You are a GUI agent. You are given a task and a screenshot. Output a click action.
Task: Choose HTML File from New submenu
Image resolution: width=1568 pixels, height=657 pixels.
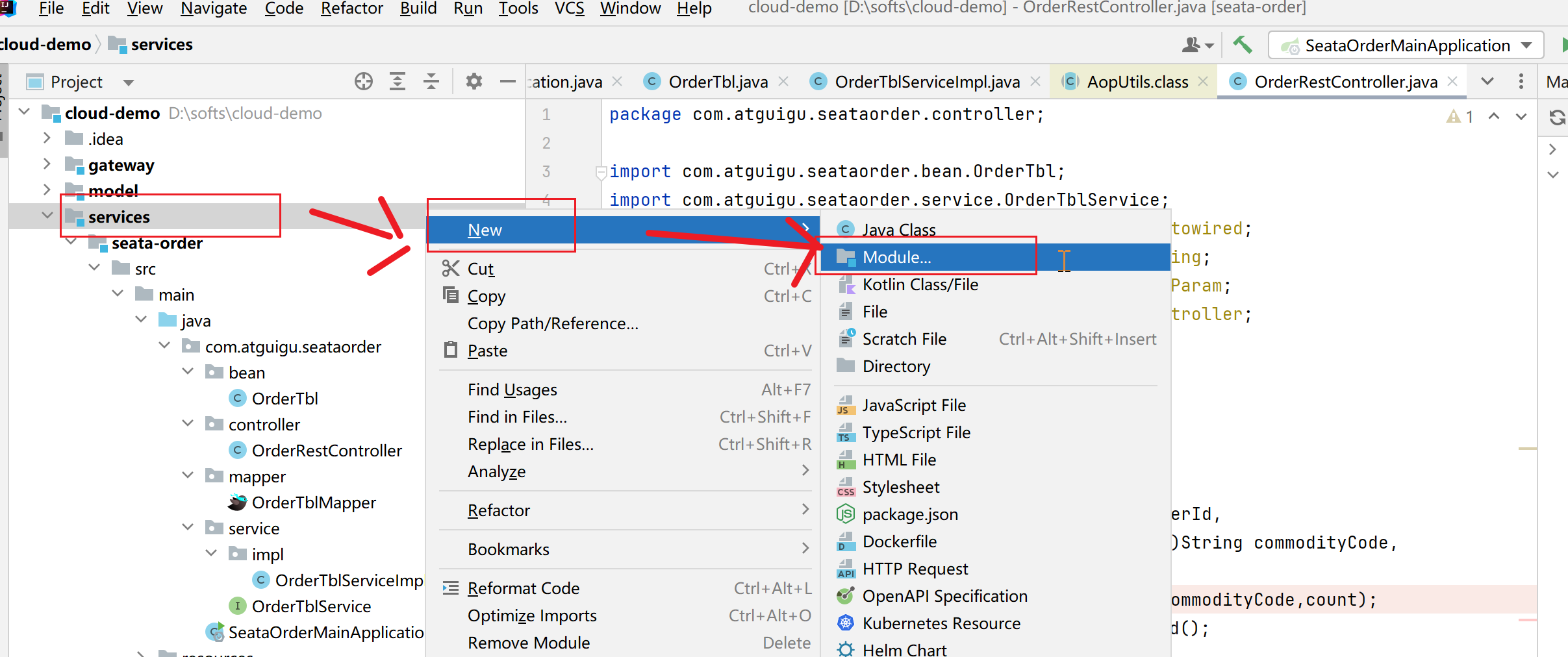coord(996,460)
